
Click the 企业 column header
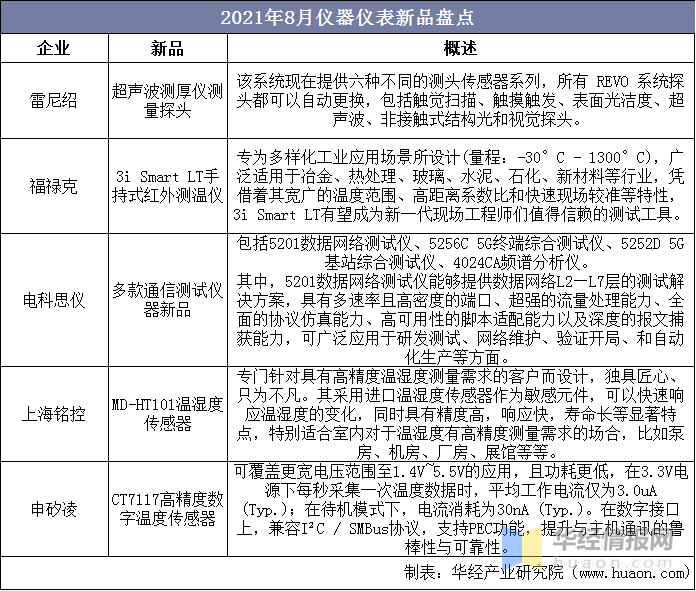53,48
